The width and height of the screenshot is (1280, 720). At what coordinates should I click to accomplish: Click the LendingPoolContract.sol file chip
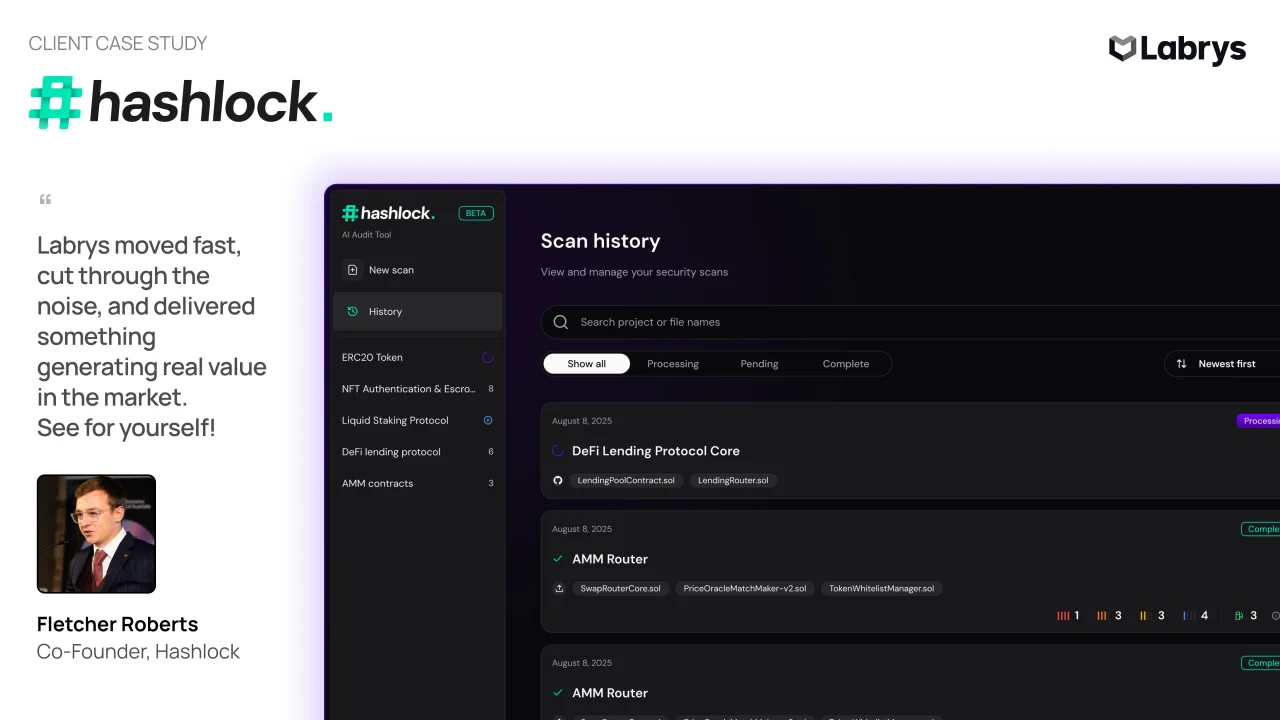pyautogui.click(x=626, y=480)
